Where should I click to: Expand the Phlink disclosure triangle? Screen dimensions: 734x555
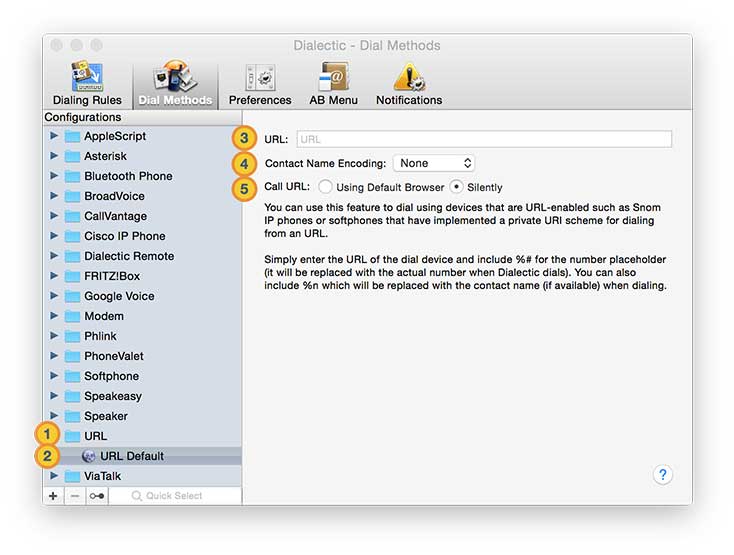click(x=54, y=336)
